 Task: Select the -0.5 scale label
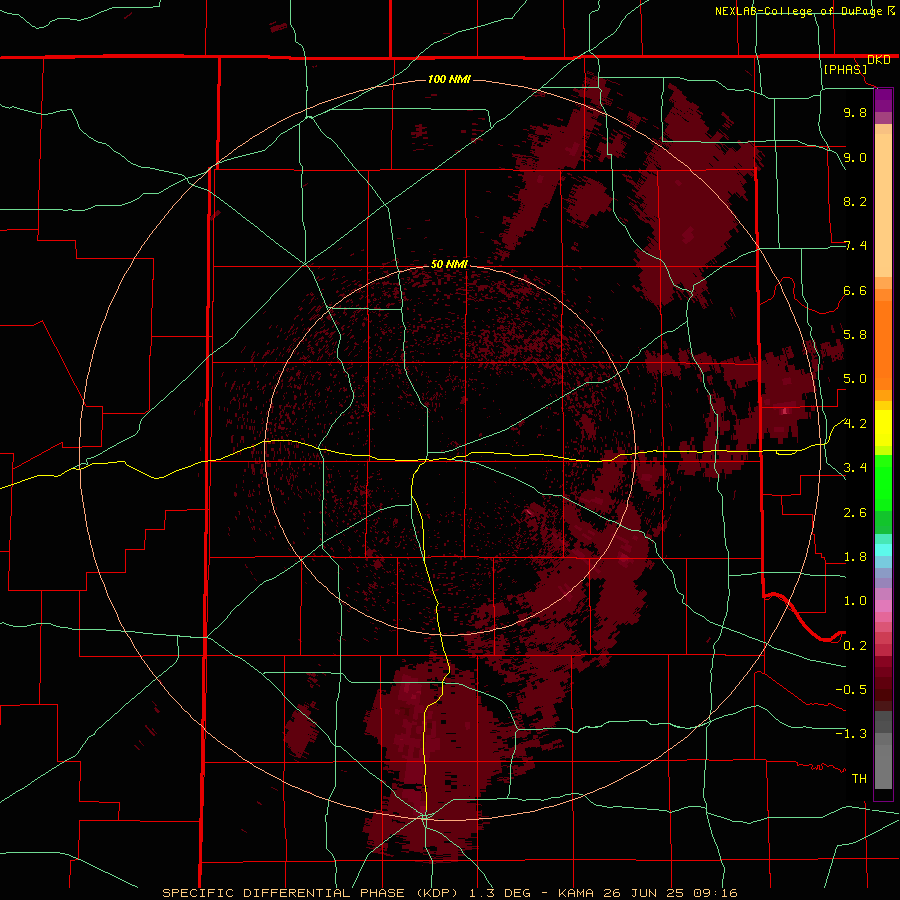[851, 690]
